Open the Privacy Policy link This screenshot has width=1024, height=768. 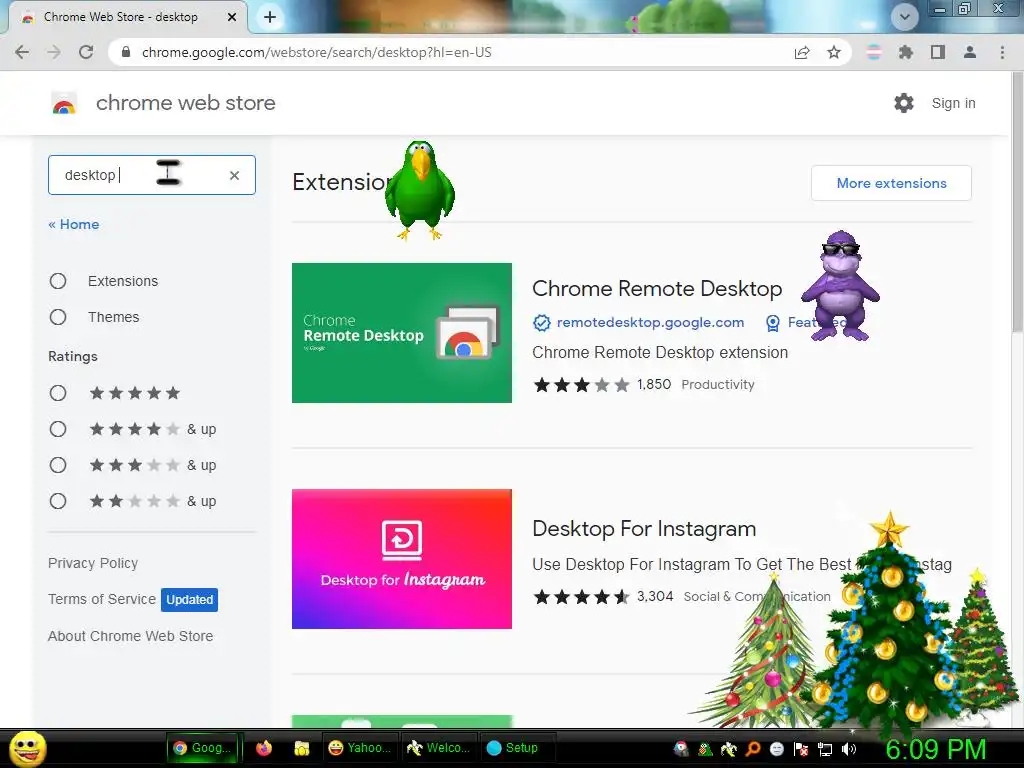[x=93, y=563]
